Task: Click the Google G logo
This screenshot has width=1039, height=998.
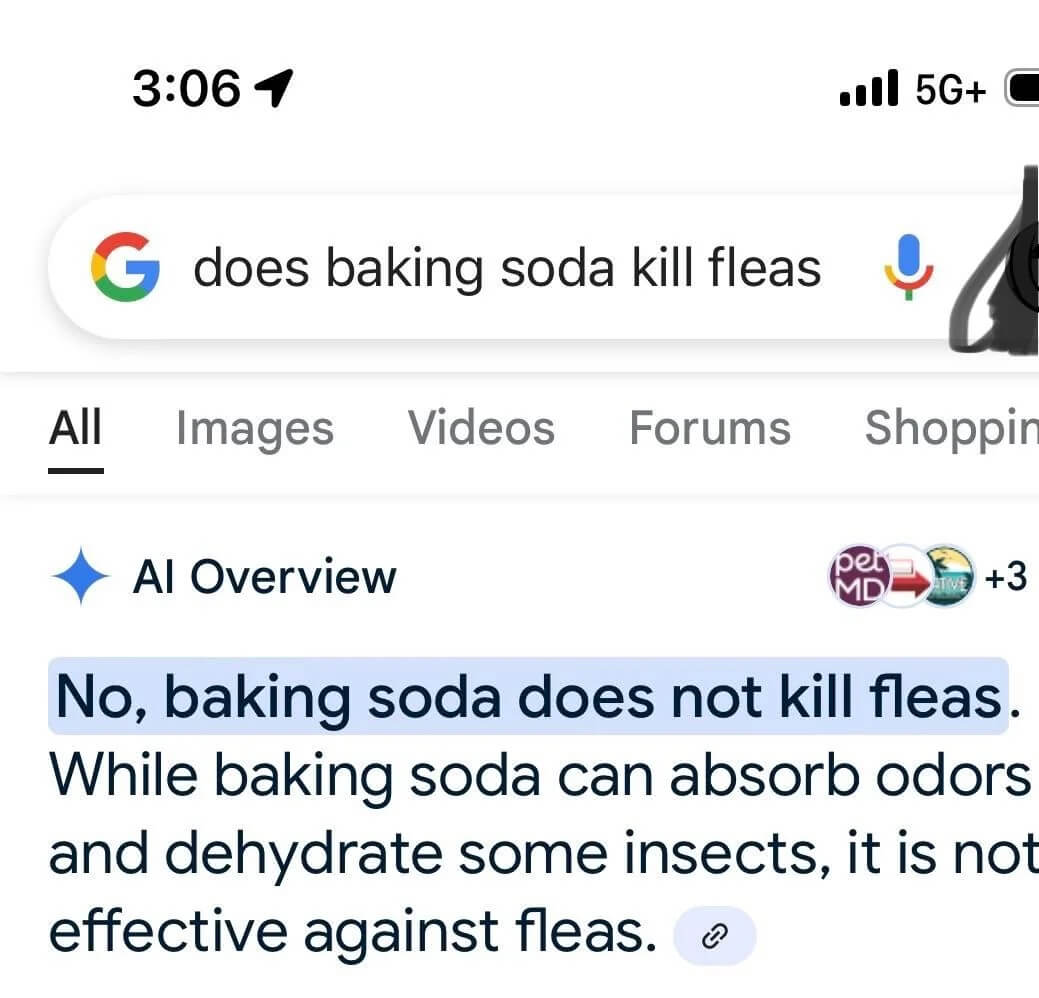Action: pyautogui.click(x=128, y=267)
